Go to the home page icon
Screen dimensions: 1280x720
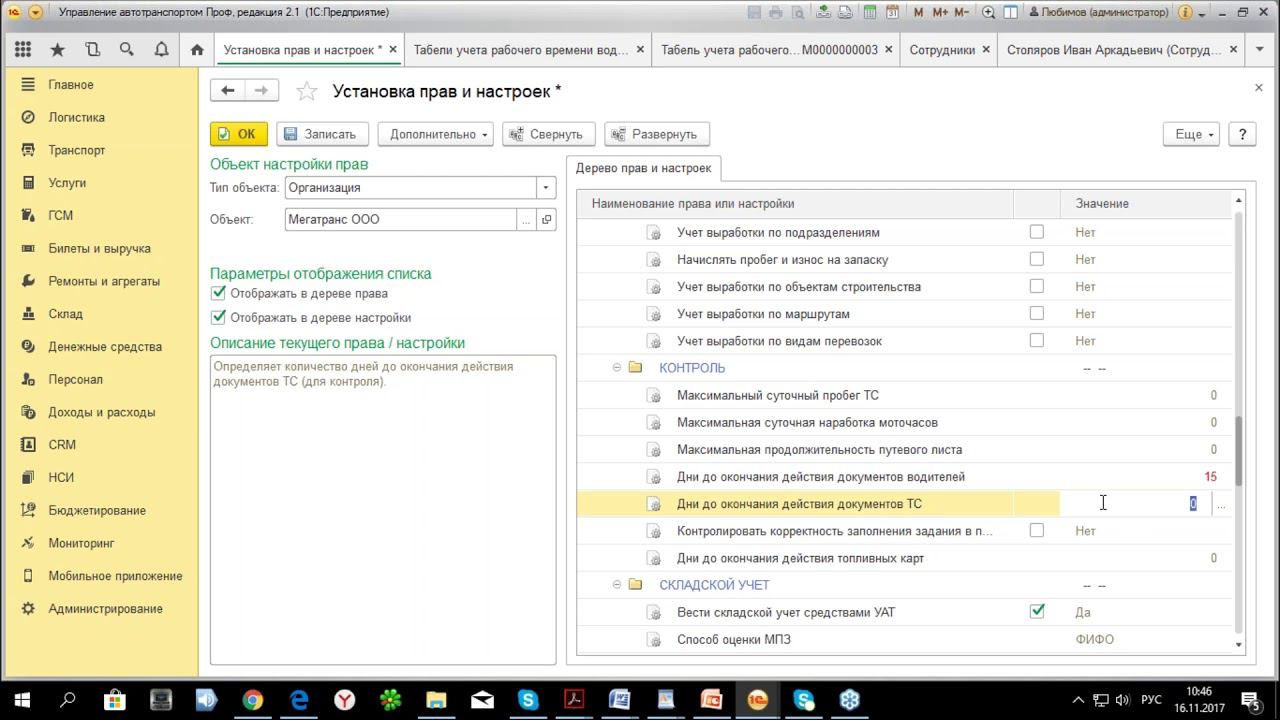(x=197, y=50)
